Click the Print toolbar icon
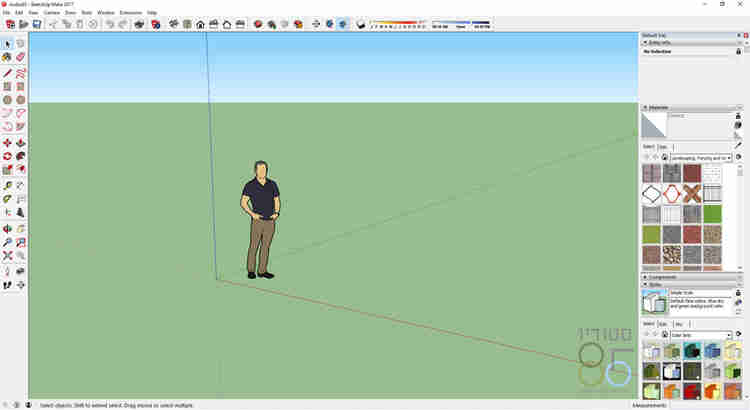The image size is (750, 410). (139, 24)
